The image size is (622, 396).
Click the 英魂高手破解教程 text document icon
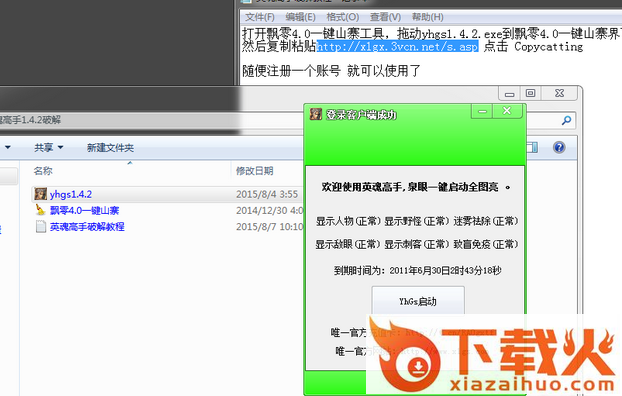point(40,227)
